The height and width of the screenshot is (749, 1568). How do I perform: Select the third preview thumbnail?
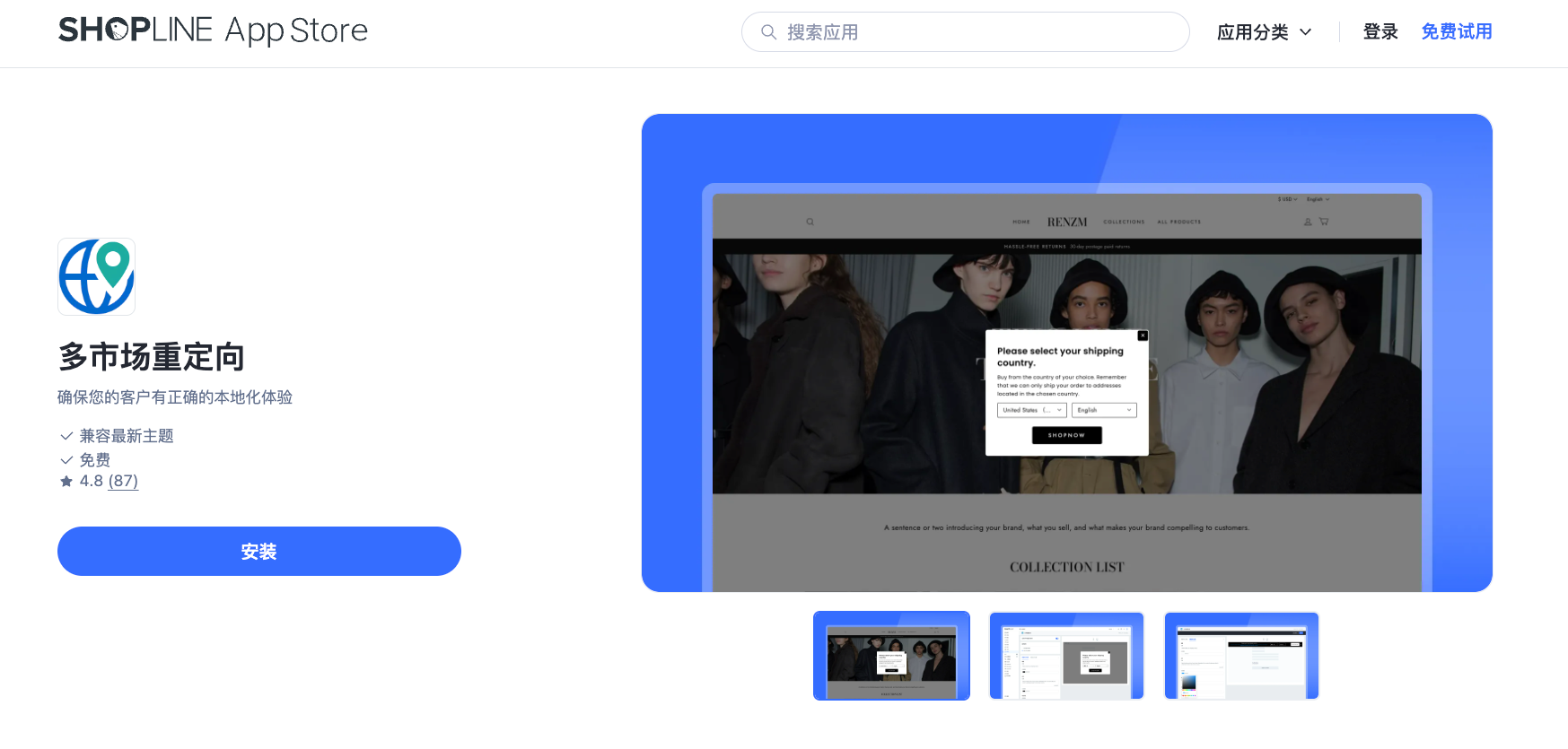click(x=1241, y=656)
